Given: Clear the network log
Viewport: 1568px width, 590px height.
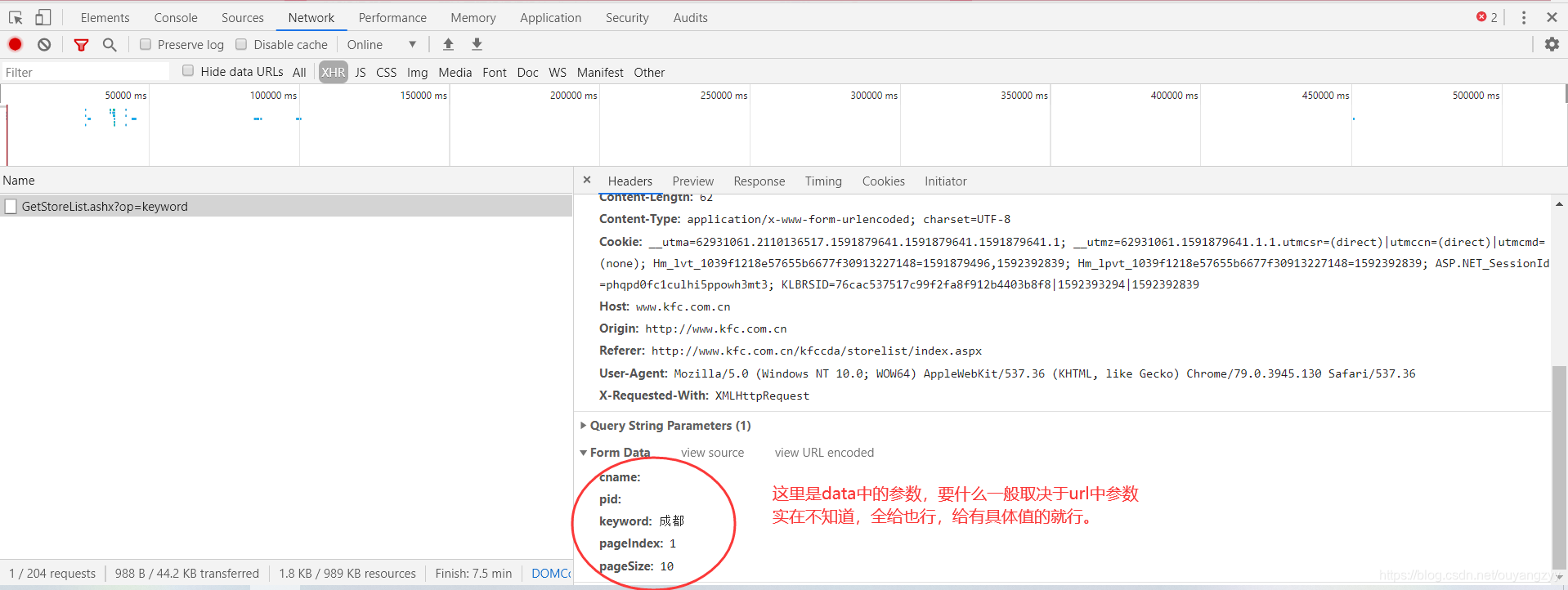Looking at the screenshot, I should click(x=44, y=44).
